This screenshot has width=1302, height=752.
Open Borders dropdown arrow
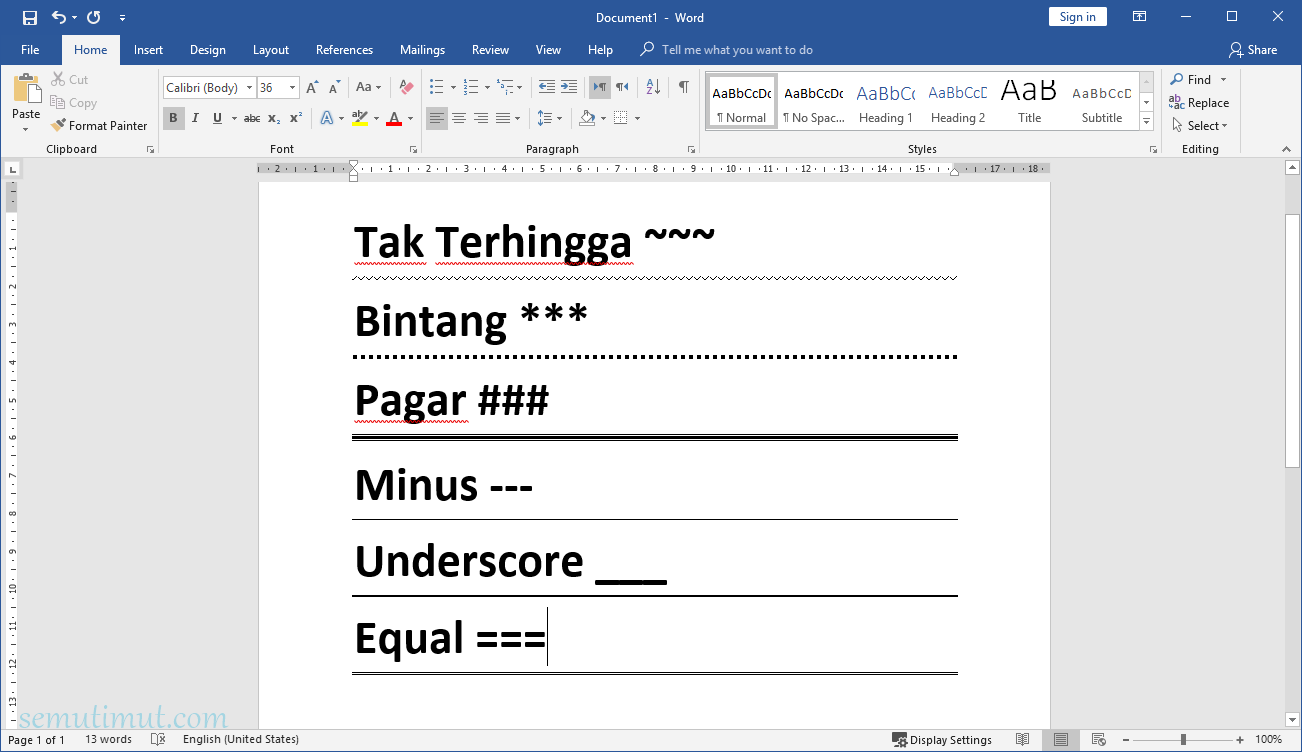click(x=637, y=118)
